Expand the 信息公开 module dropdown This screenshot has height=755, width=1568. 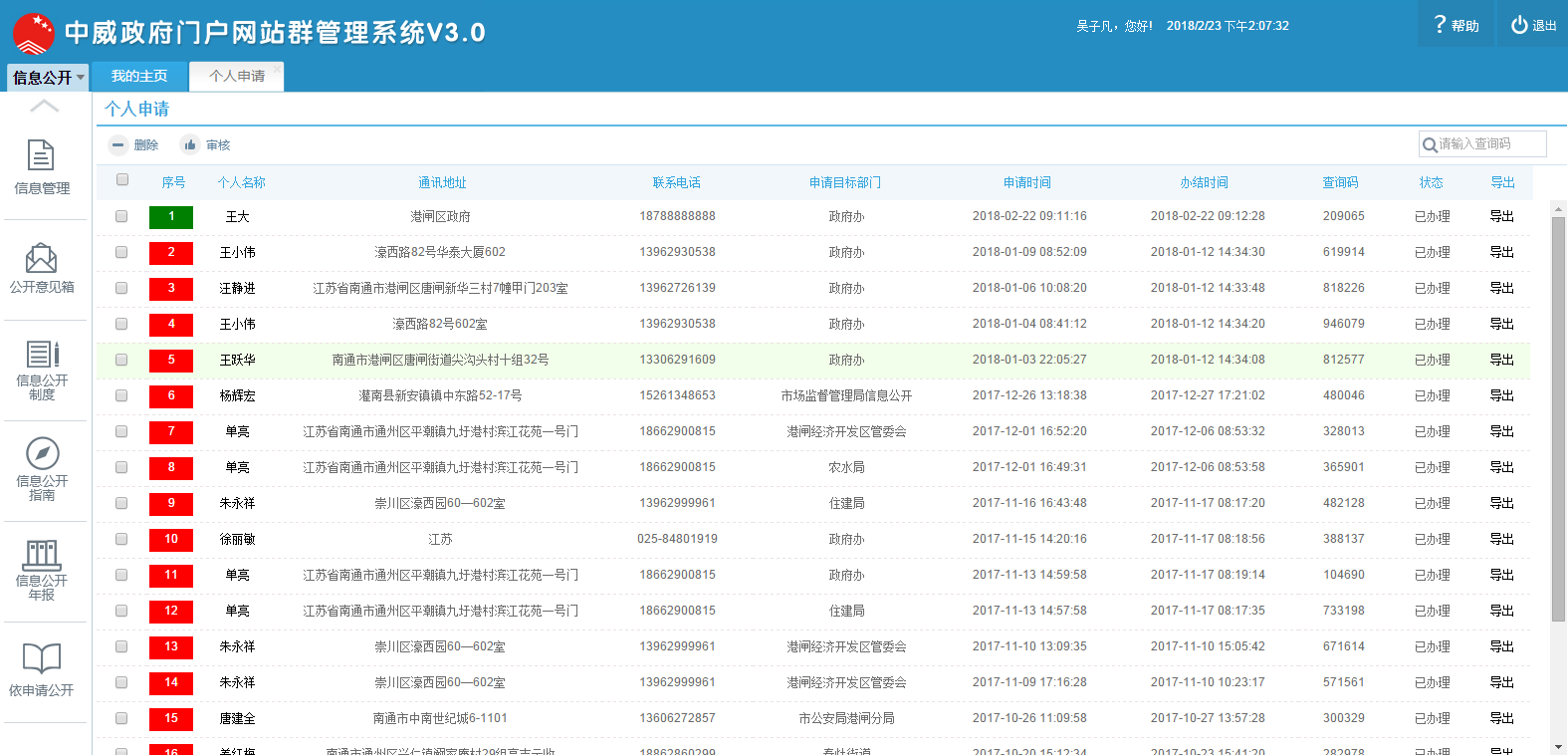pyautogui.click(x=48, y=77)
